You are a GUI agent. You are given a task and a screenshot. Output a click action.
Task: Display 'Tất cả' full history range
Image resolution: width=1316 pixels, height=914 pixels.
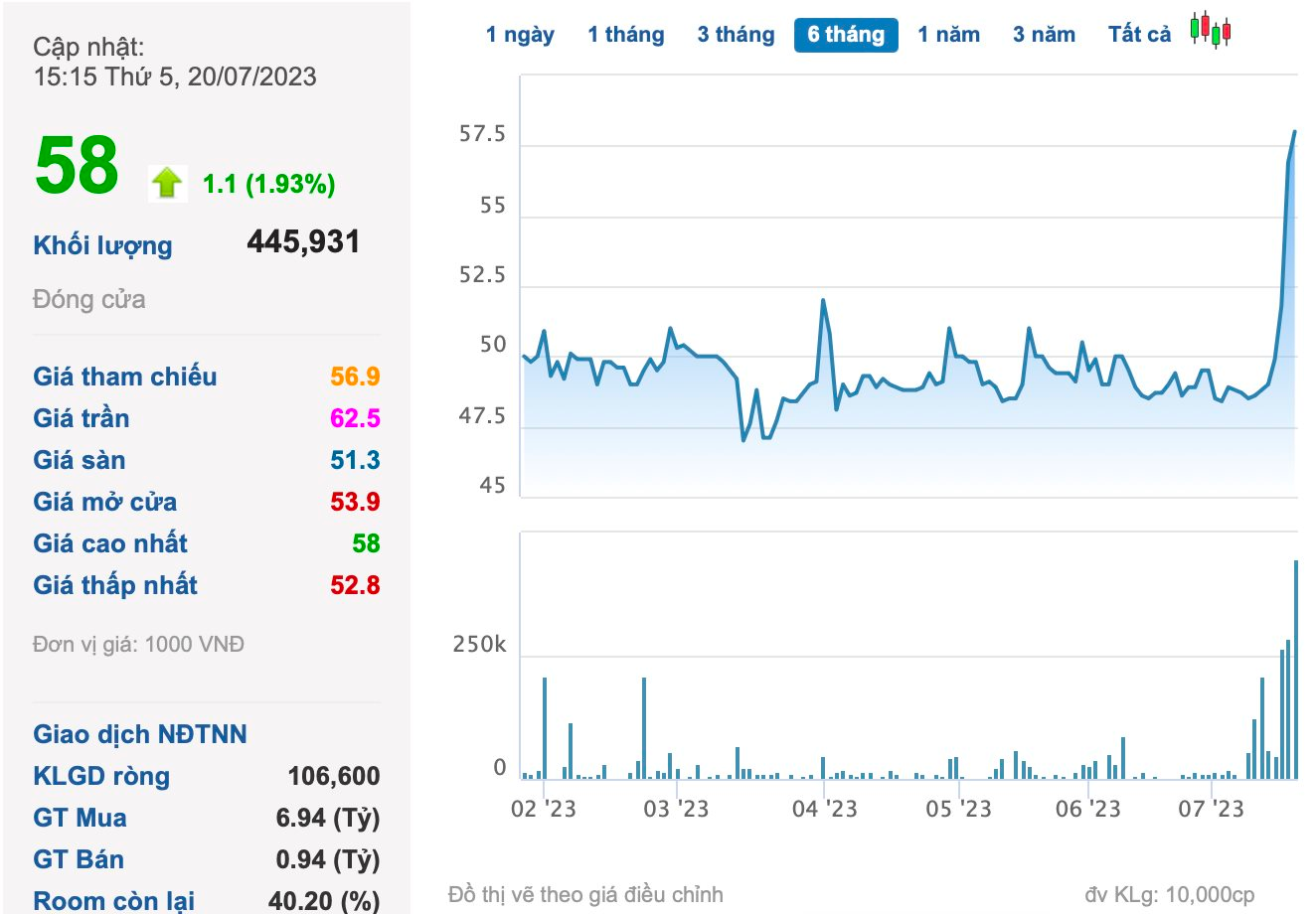[1139, 35]
